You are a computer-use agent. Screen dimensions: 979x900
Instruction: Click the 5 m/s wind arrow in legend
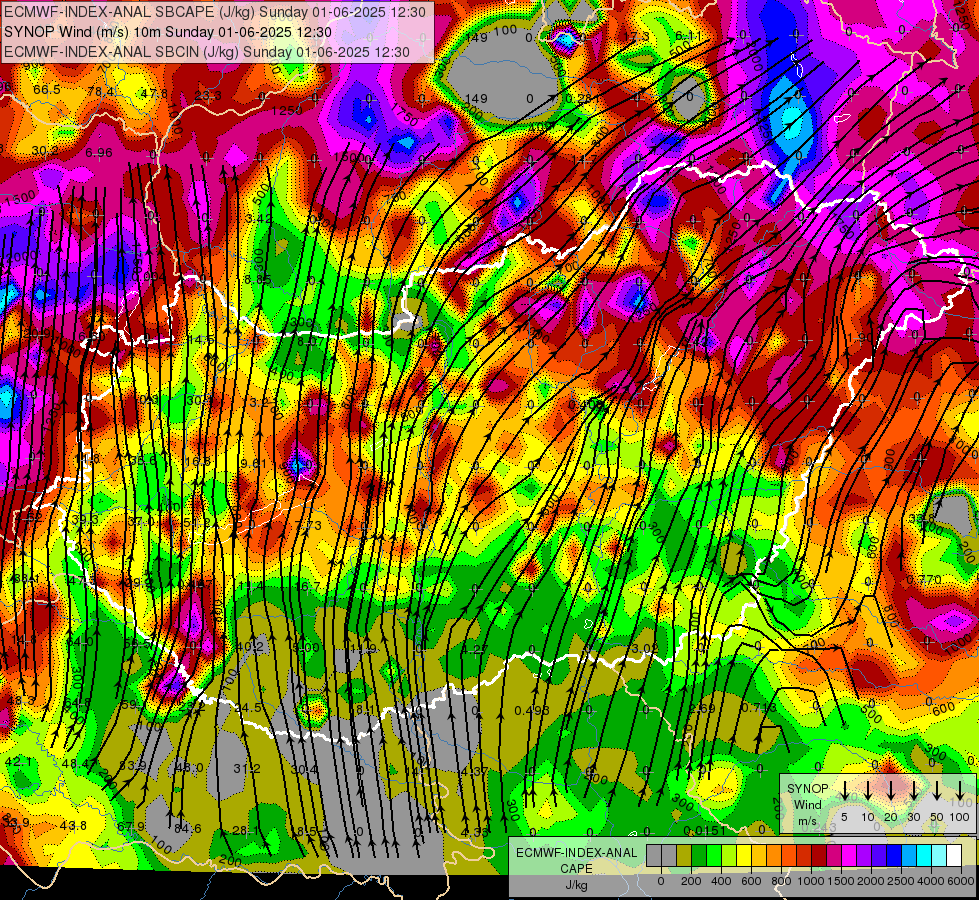coord(845,791)
